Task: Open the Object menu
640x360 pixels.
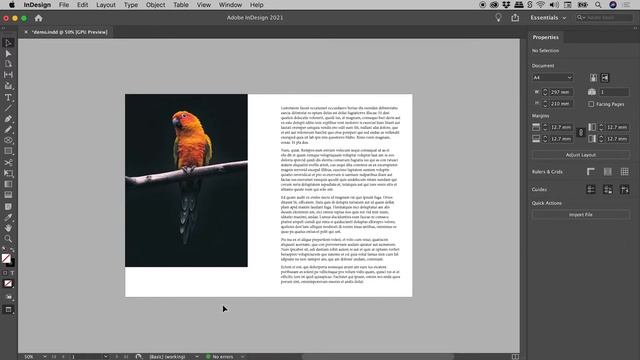Action: pyautogui.click(x=156, y=5)
